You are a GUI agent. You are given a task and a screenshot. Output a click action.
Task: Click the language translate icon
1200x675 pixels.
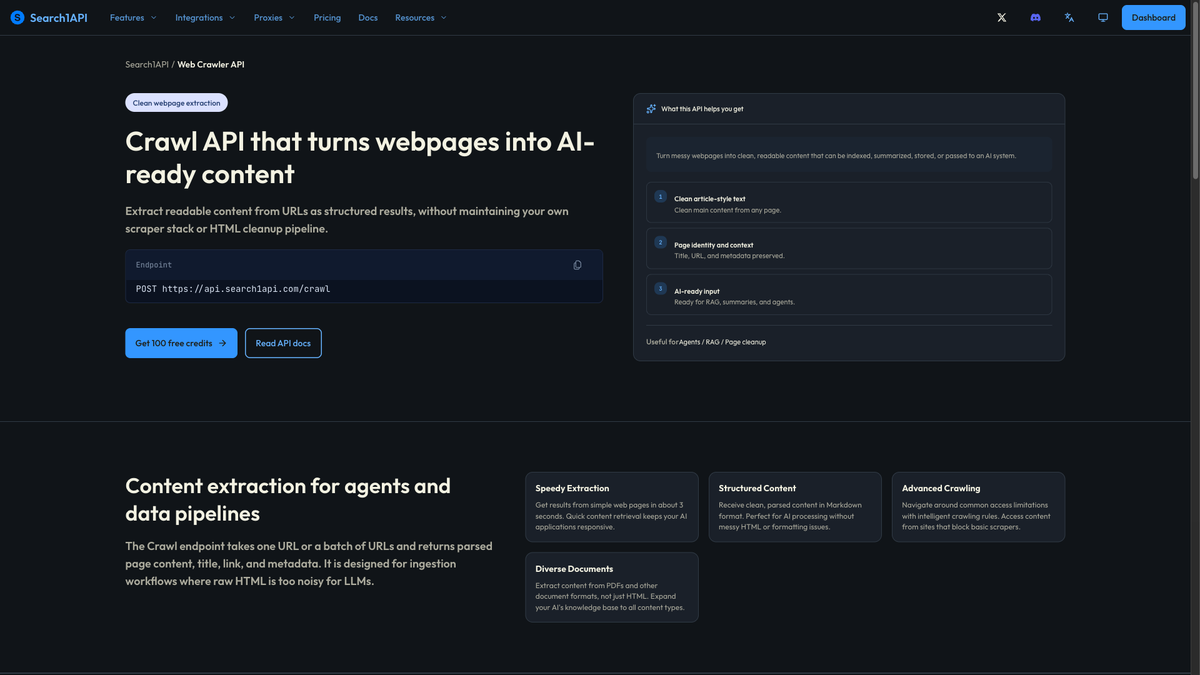coord(1070,17)
